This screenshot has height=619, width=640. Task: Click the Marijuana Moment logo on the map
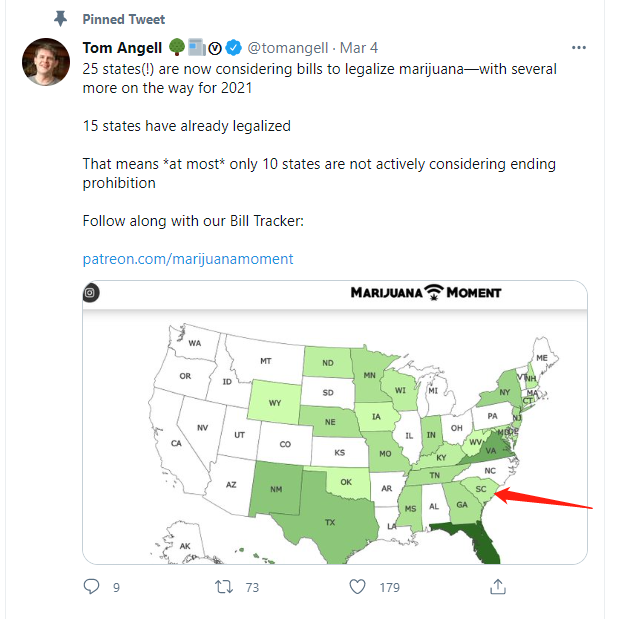tap(426, 293)
